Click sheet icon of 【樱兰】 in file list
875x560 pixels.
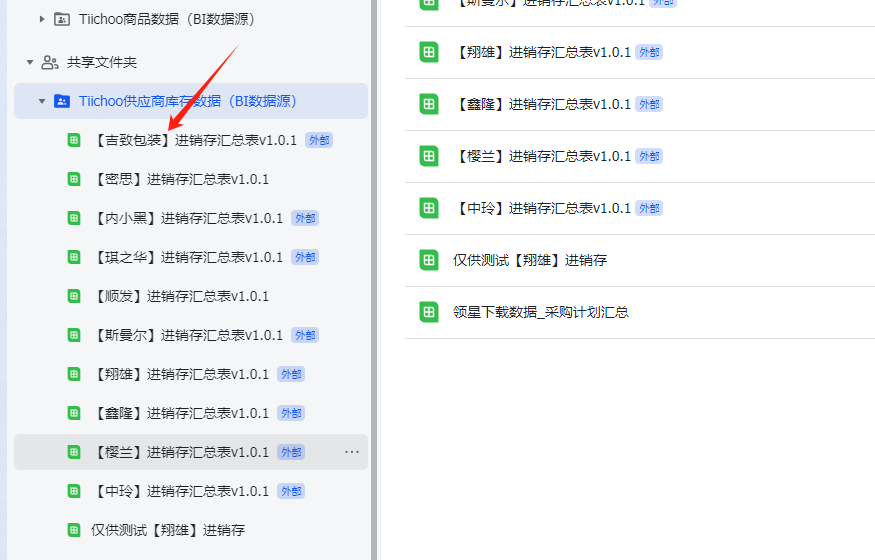[429, 156]
